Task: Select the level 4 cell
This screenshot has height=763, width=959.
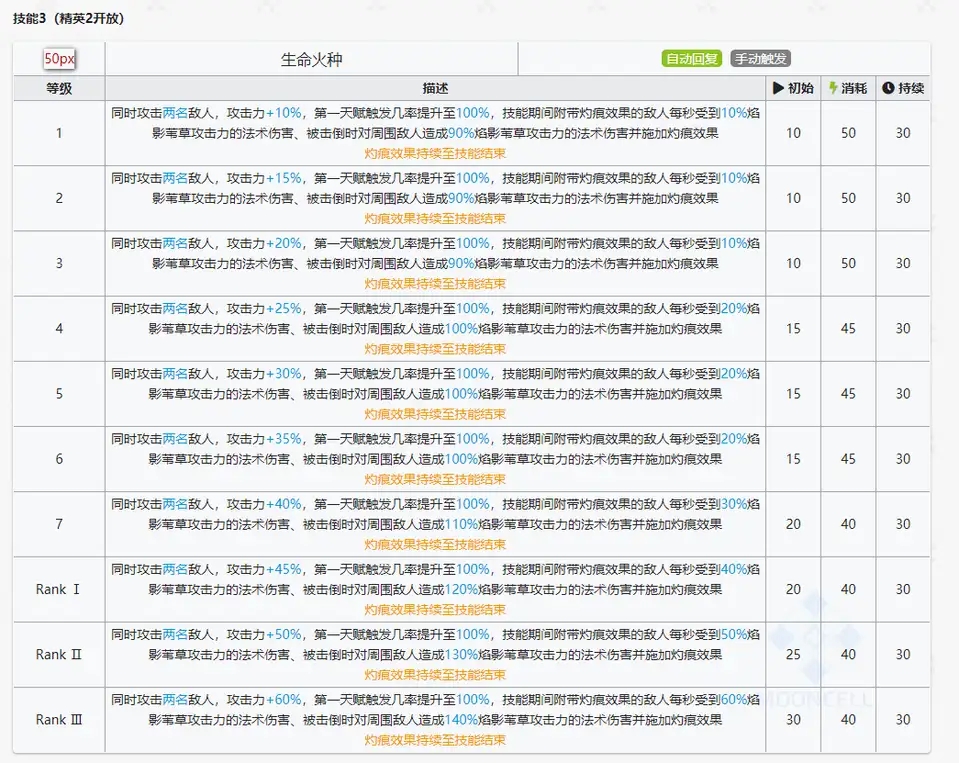Action: (x=59, y=328)
